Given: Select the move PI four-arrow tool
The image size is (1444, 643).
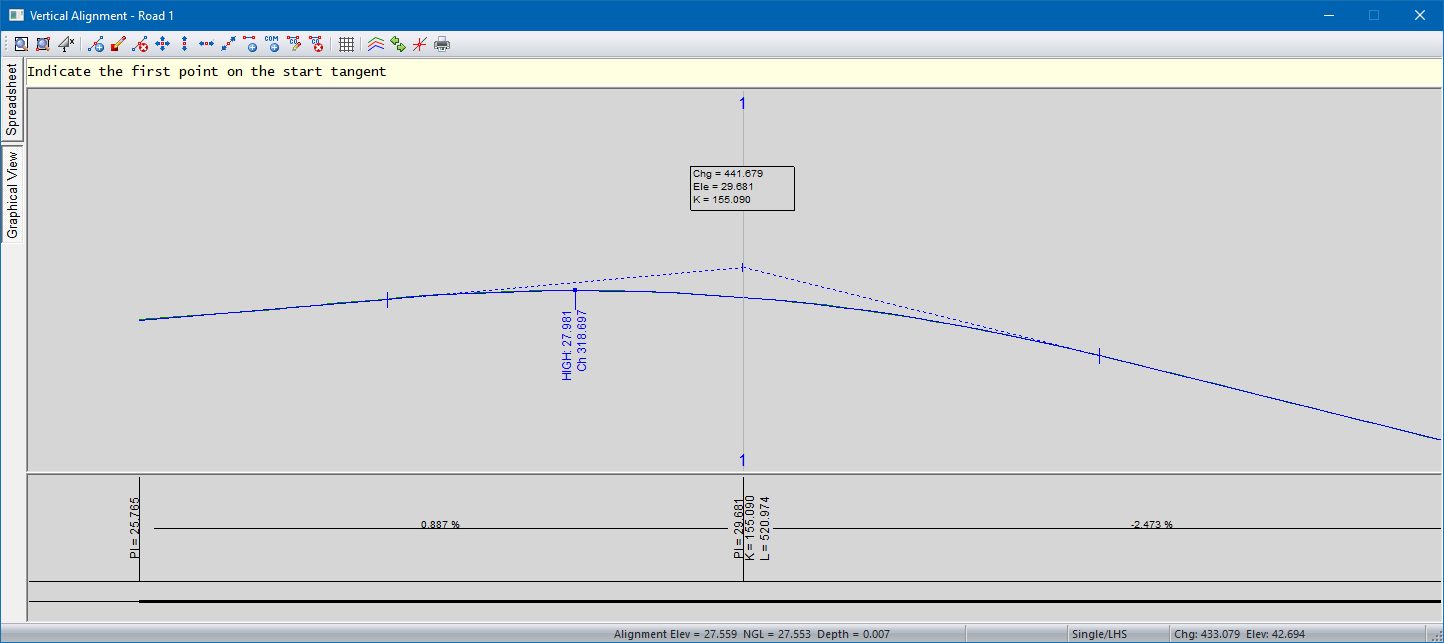Looking at the screenshot, I should tap(162, 44).
